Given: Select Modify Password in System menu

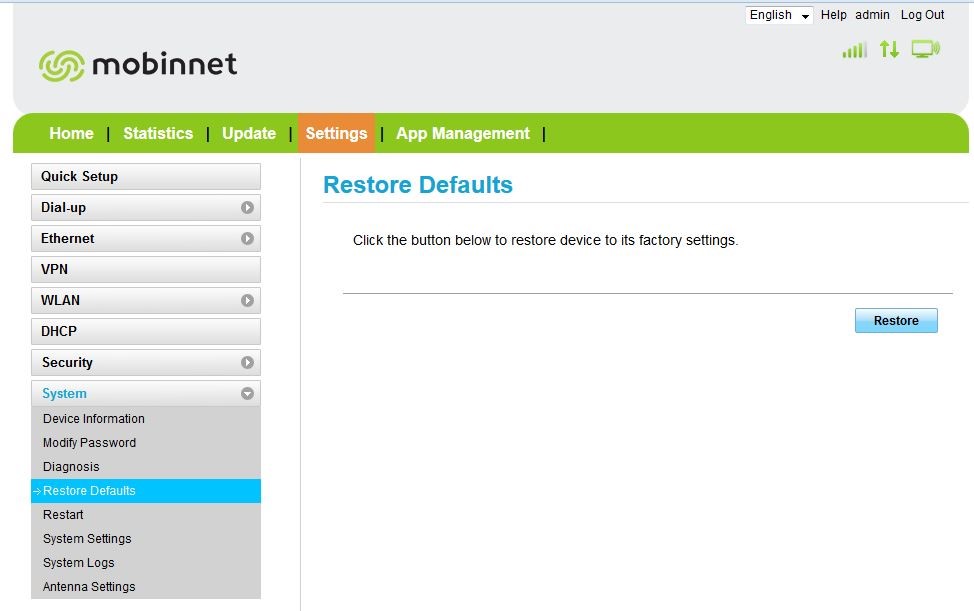Looking at the screenshot, I should coord(89,443).
